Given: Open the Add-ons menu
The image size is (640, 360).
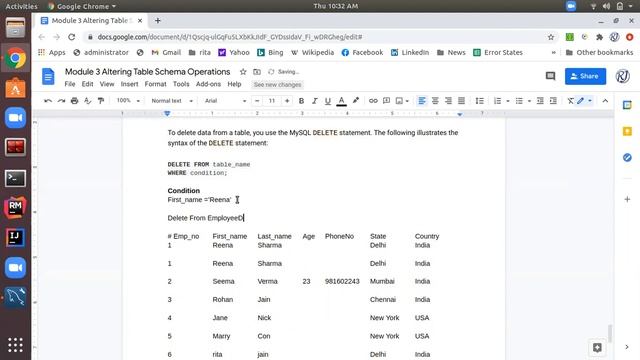Looking at the screenshot, I should click(x=208, y=84).
